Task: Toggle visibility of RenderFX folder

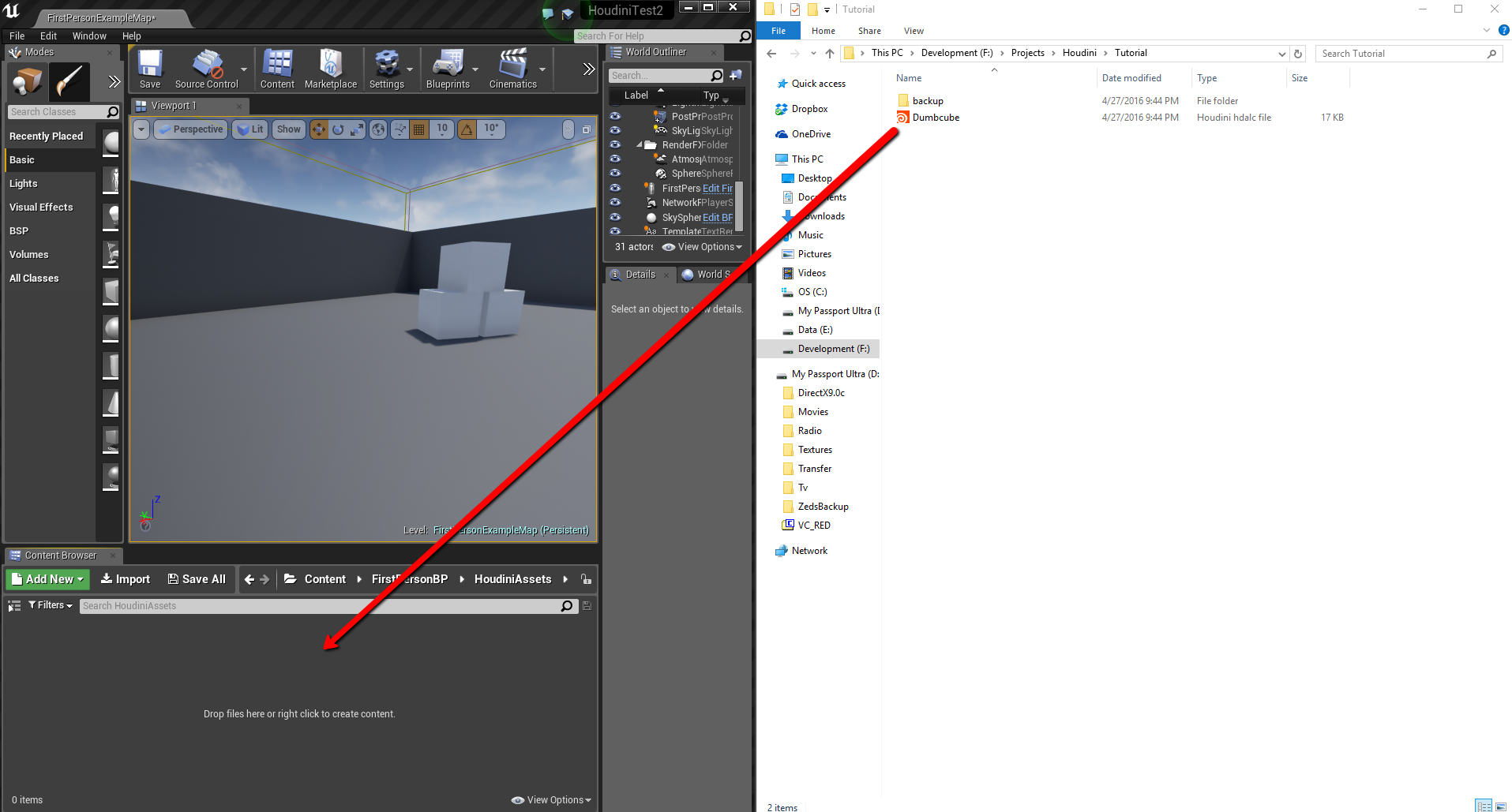Action: [615, 144]
